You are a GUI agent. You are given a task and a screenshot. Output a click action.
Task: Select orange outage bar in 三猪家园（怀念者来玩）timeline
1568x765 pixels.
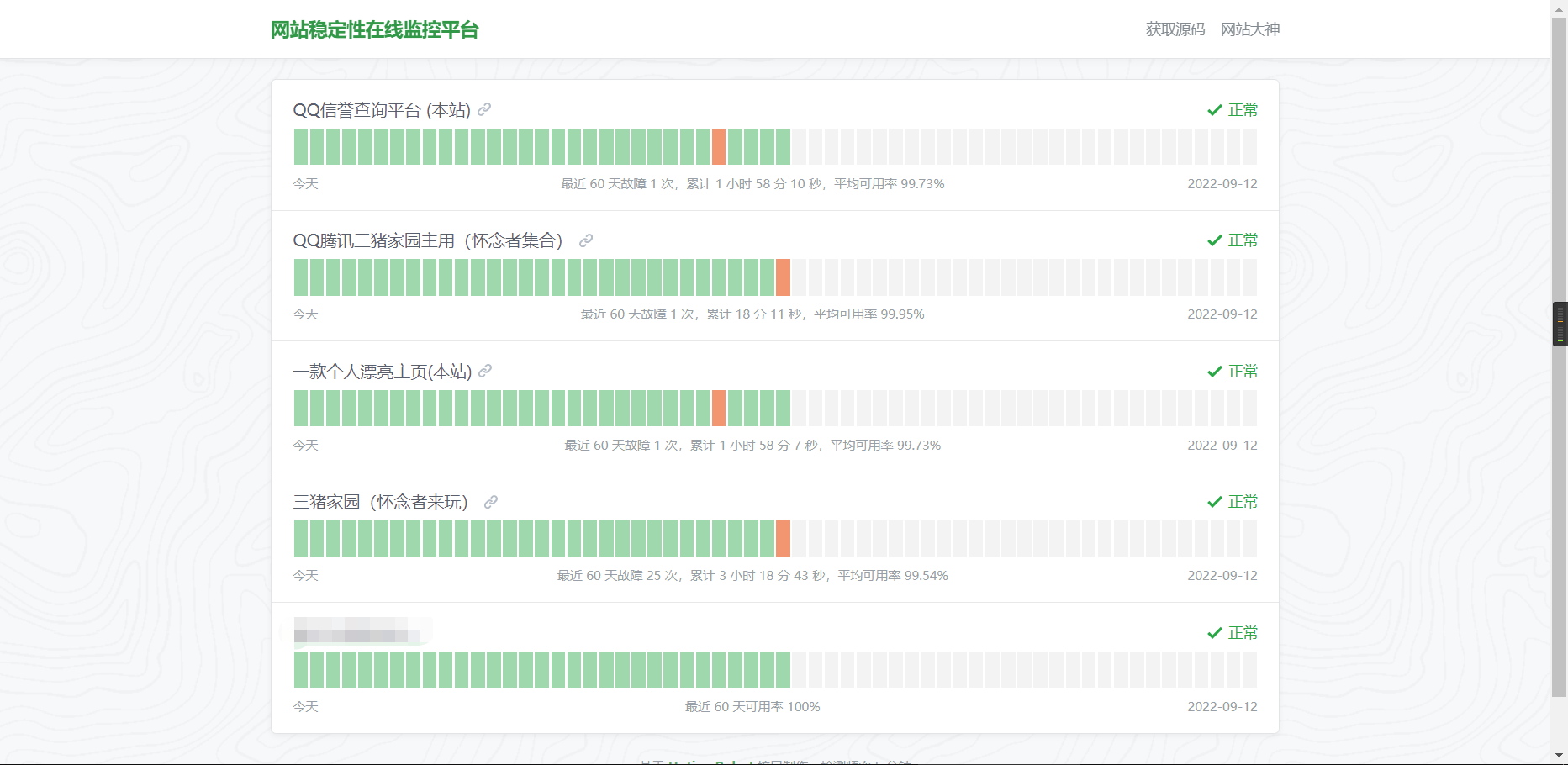point(783,539)
